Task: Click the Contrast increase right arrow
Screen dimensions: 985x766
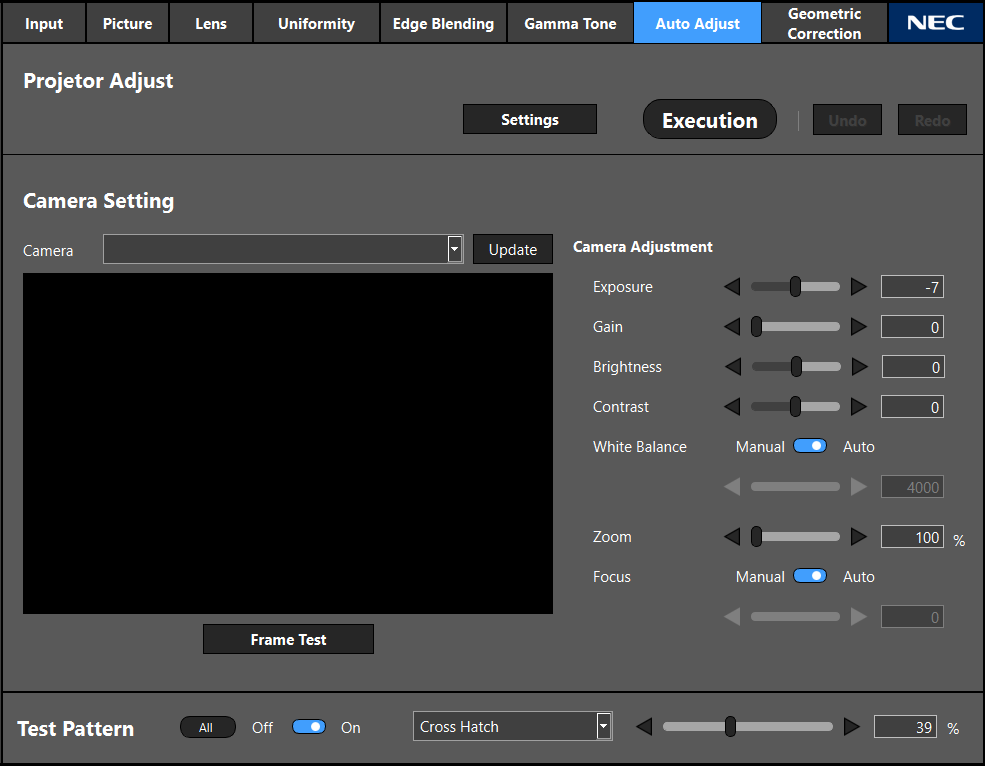Action: (858, 407)
